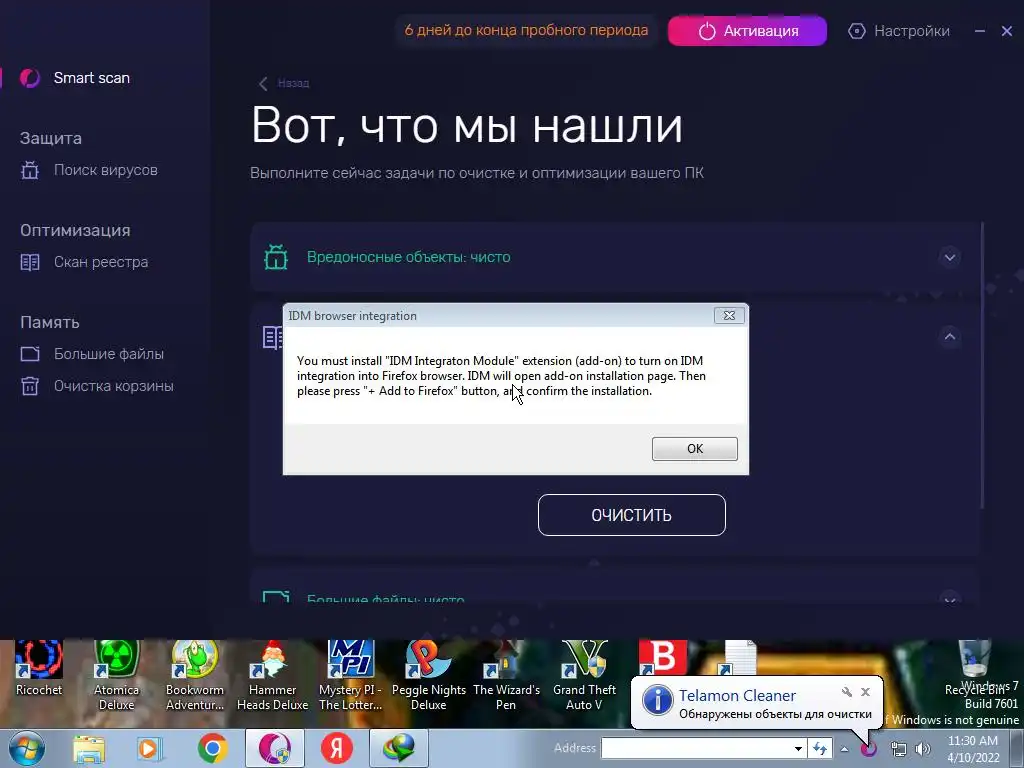This screenshot has height=768, width=1024.
Task: Switch to the Internet Download Manager taskbar button
Action: click(399, 748)
